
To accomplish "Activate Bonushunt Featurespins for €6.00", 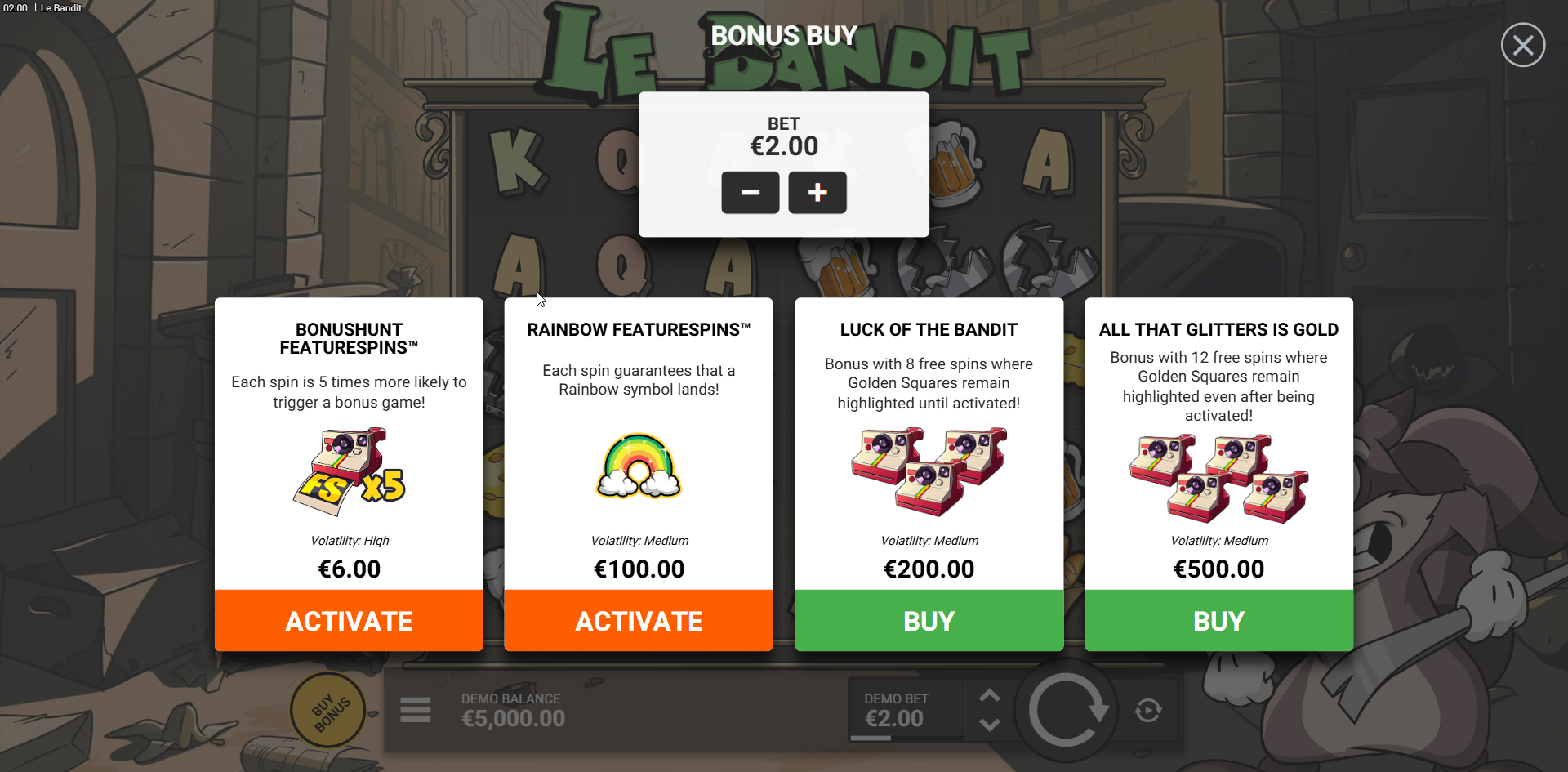I will 349,621.
